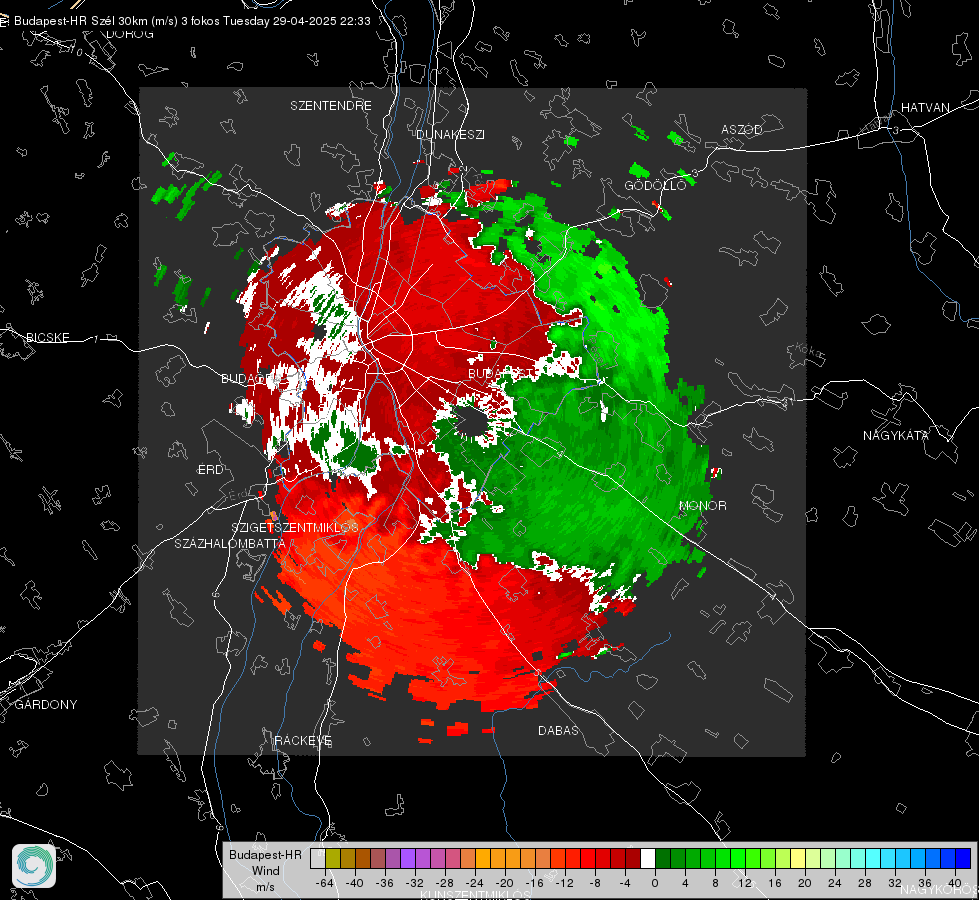979x900 pixels.
Task: Click the olive -64 legend swatch
Action: click(x=333, y=859)
